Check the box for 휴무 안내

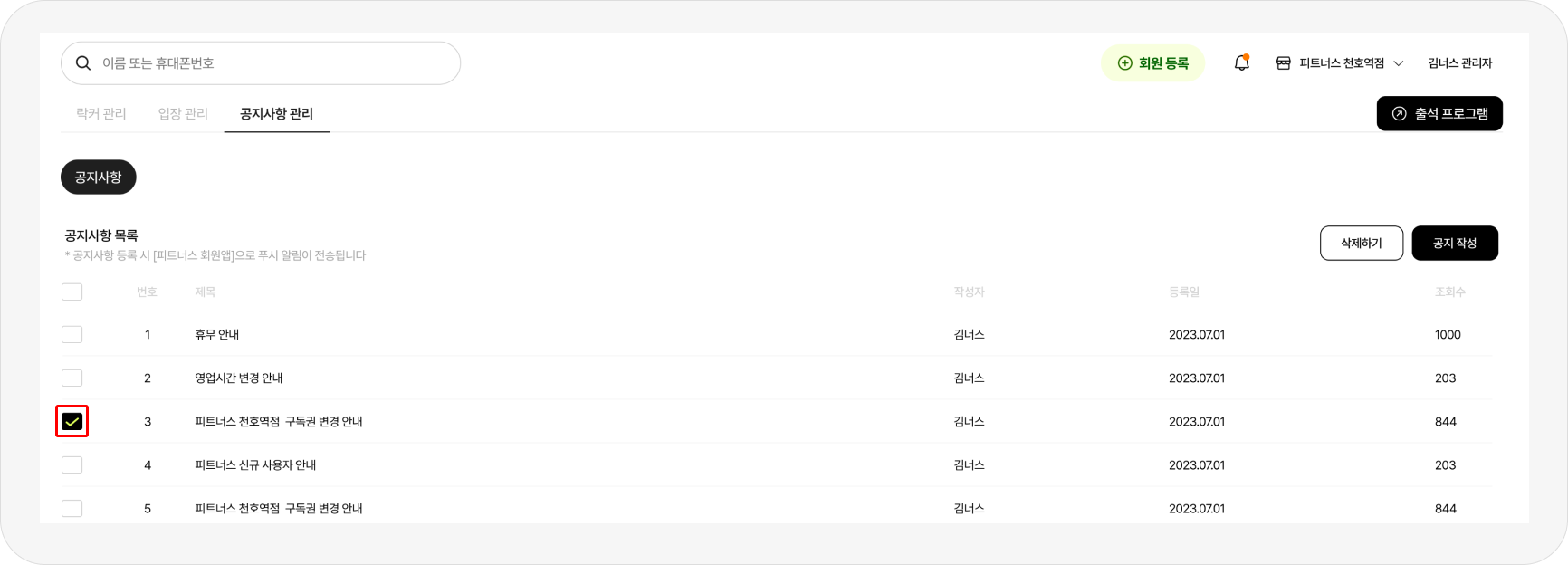72,334
